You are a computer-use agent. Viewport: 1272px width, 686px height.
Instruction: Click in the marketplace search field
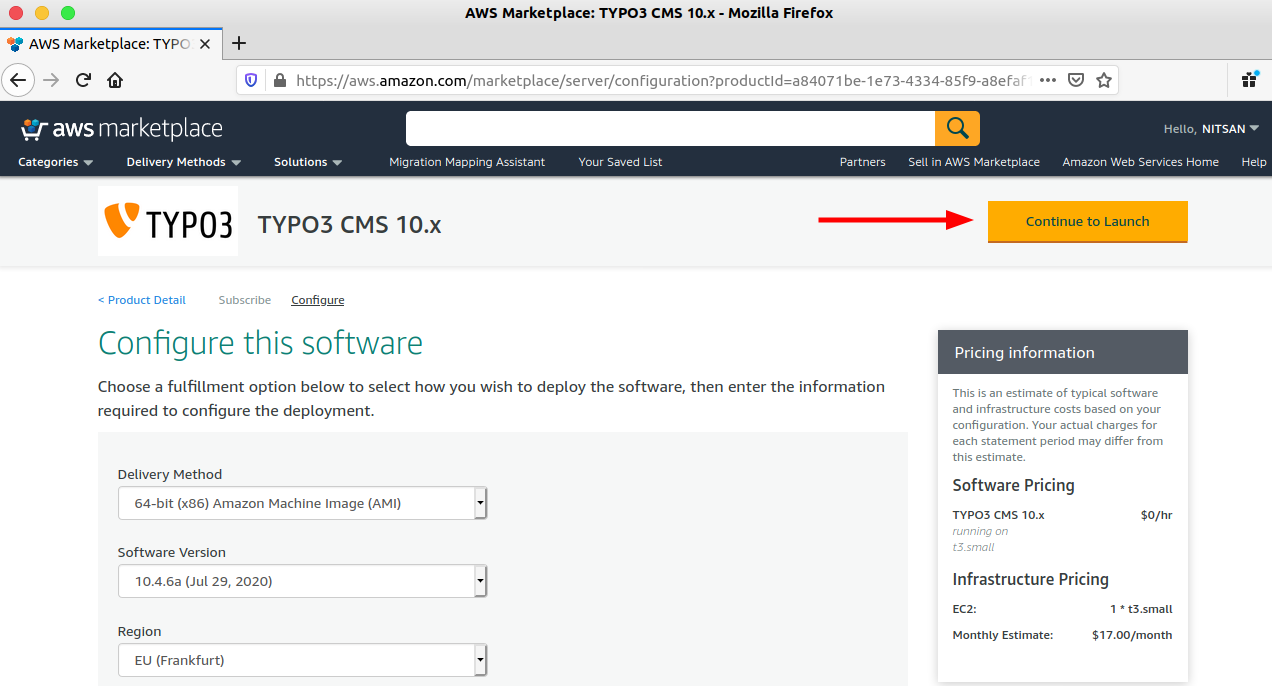(670, 128)
